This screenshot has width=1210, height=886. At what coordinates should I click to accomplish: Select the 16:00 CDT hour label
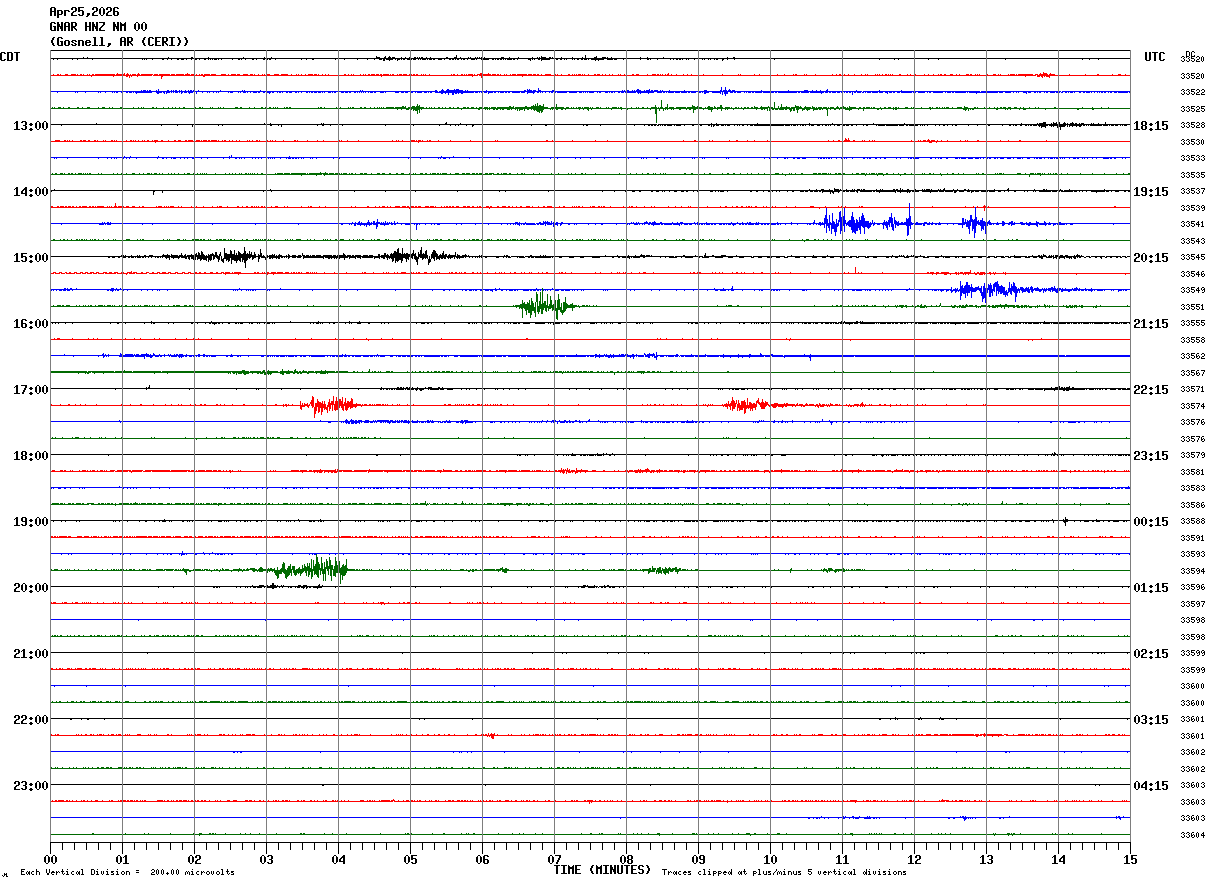click(30, 324)
